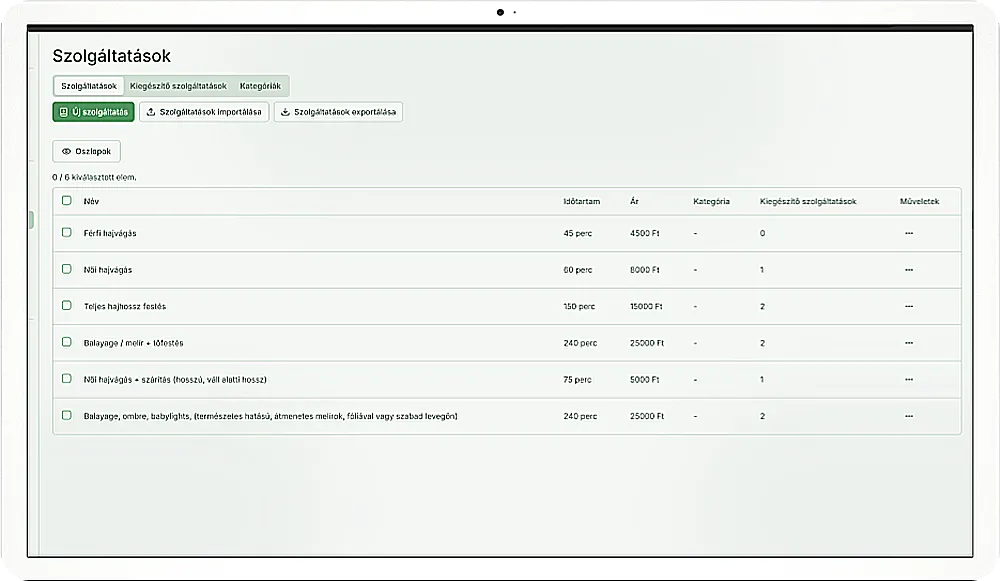Open actions menu for Női hajvágás row
Viewport: 1000px width, 581px height.
pos(908,270)
